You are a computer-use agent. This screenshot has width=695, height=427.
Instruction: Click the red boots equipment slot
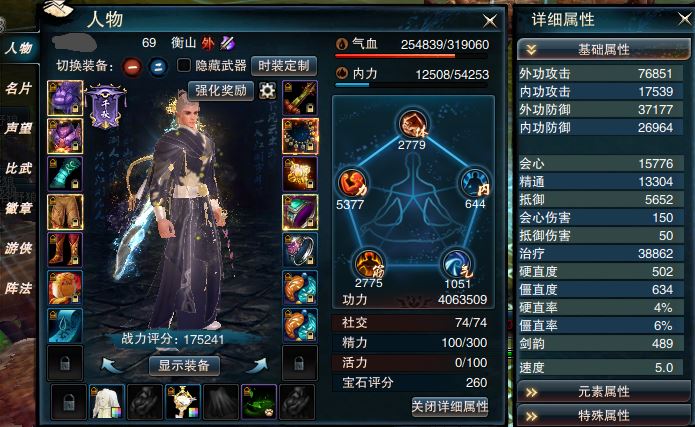(65, 250)
